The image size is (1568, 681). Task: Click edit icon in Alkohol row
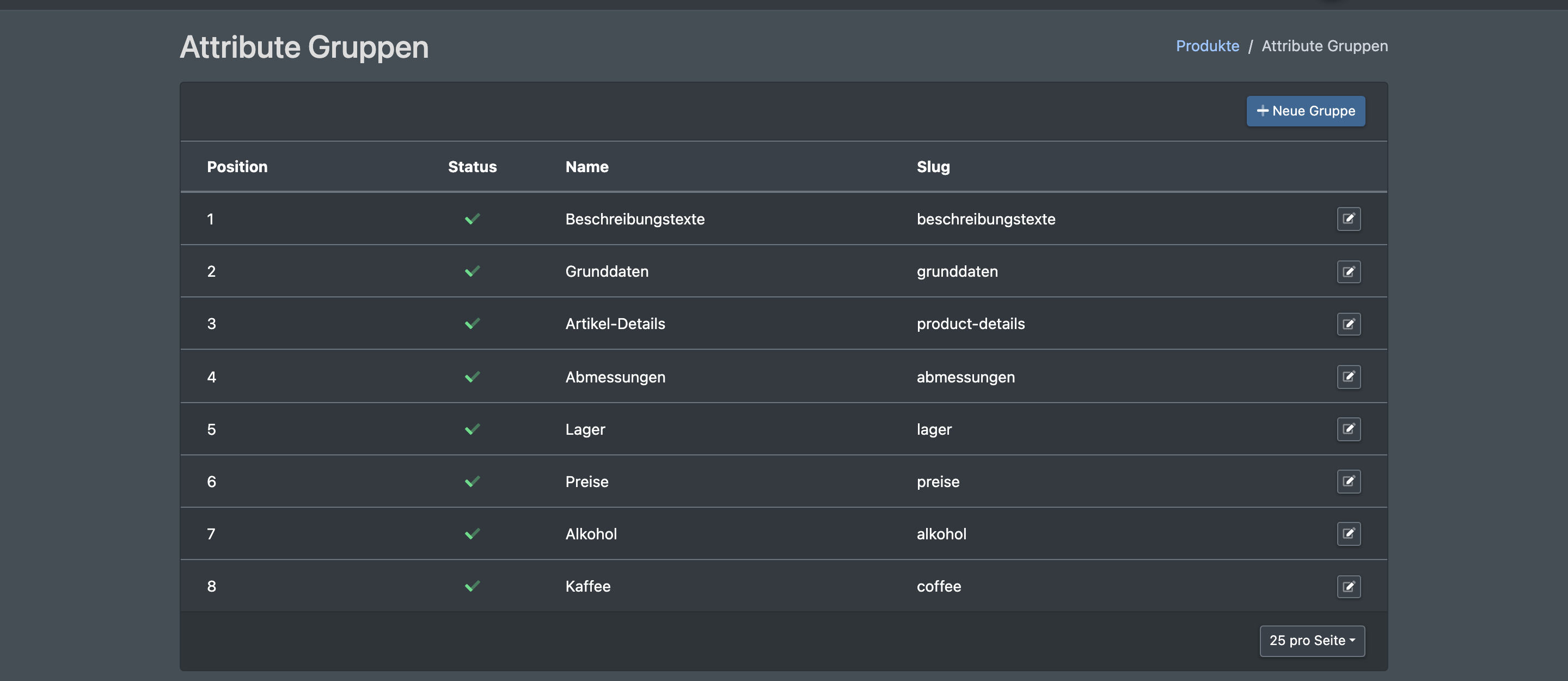point(1348,533)
